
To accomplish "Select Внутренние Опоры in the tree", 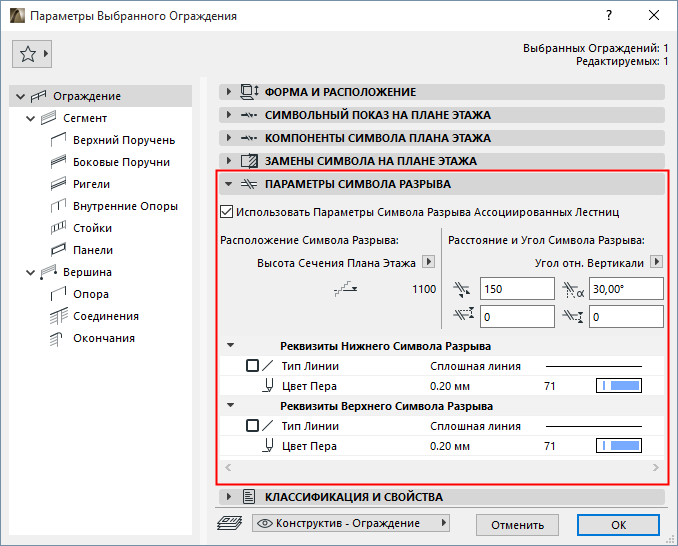I will pyautogui.click(x=125, y=206).
